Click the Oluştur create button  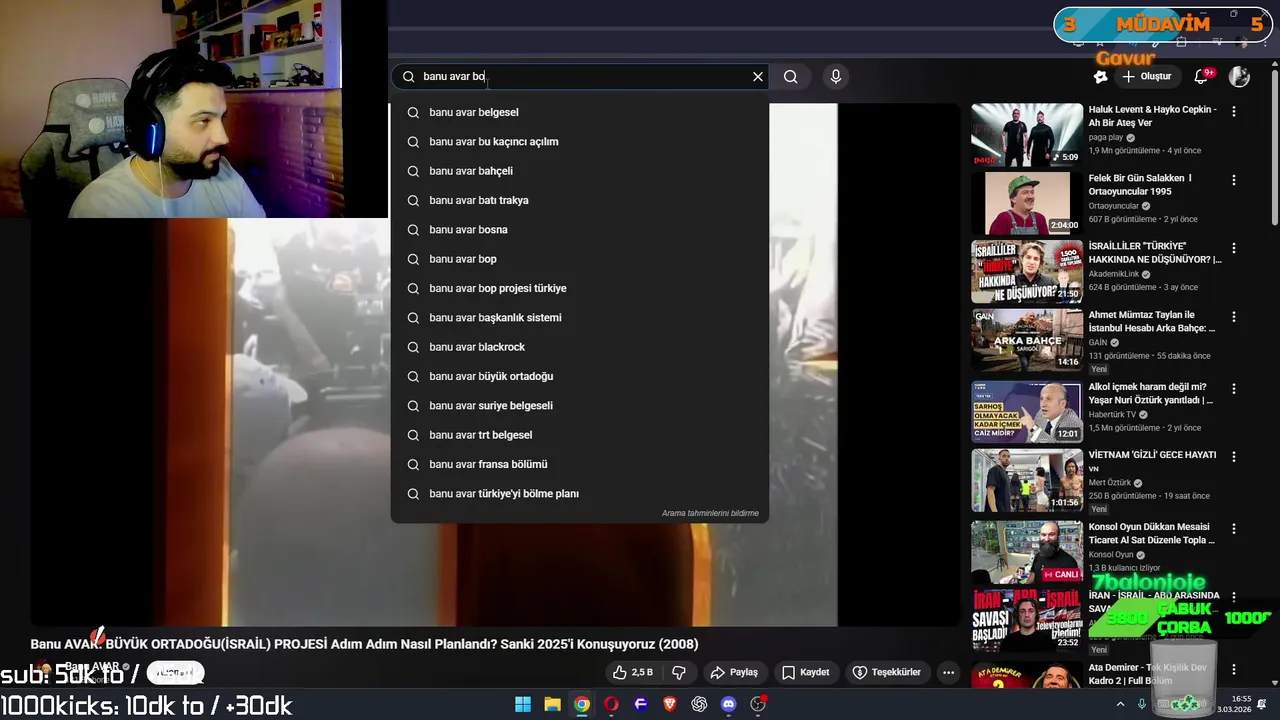coord(1146,77)
